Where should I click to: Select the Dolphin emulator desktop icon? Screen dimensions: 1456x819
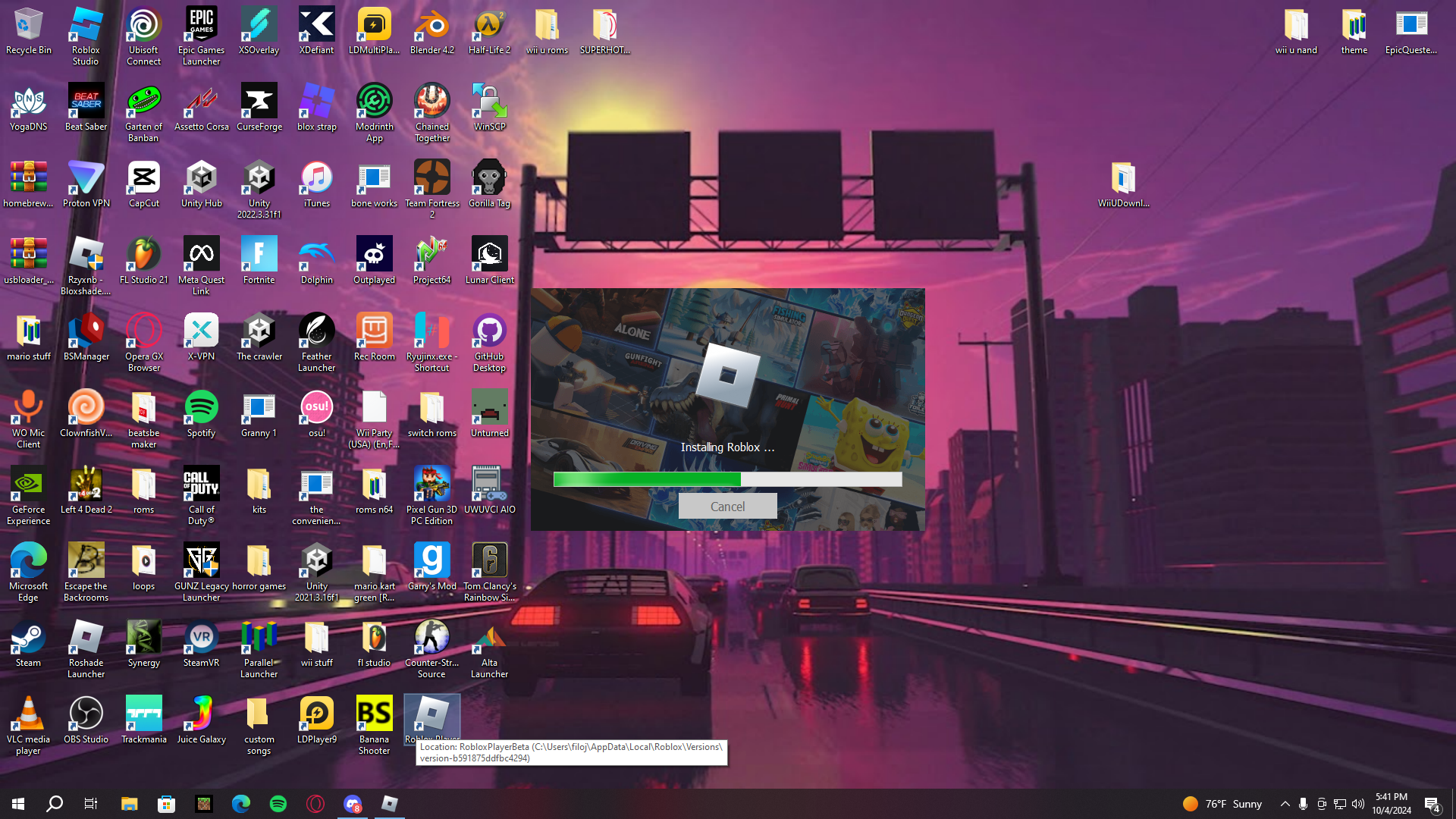(x=316, y=262)
